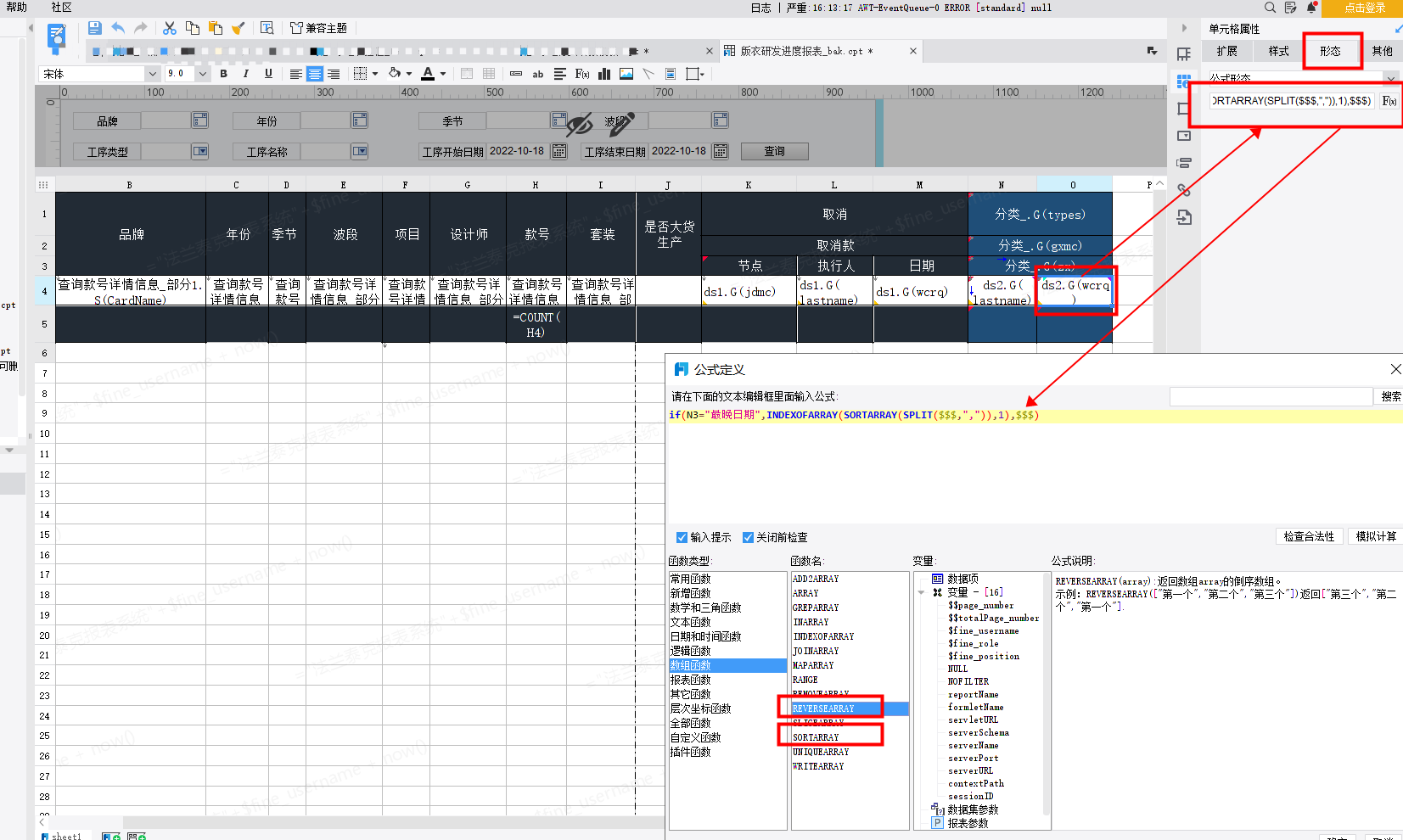Open the 公式形态 dropdown in properties panel
This screenshot has width=1403, height=840.
1390,78
